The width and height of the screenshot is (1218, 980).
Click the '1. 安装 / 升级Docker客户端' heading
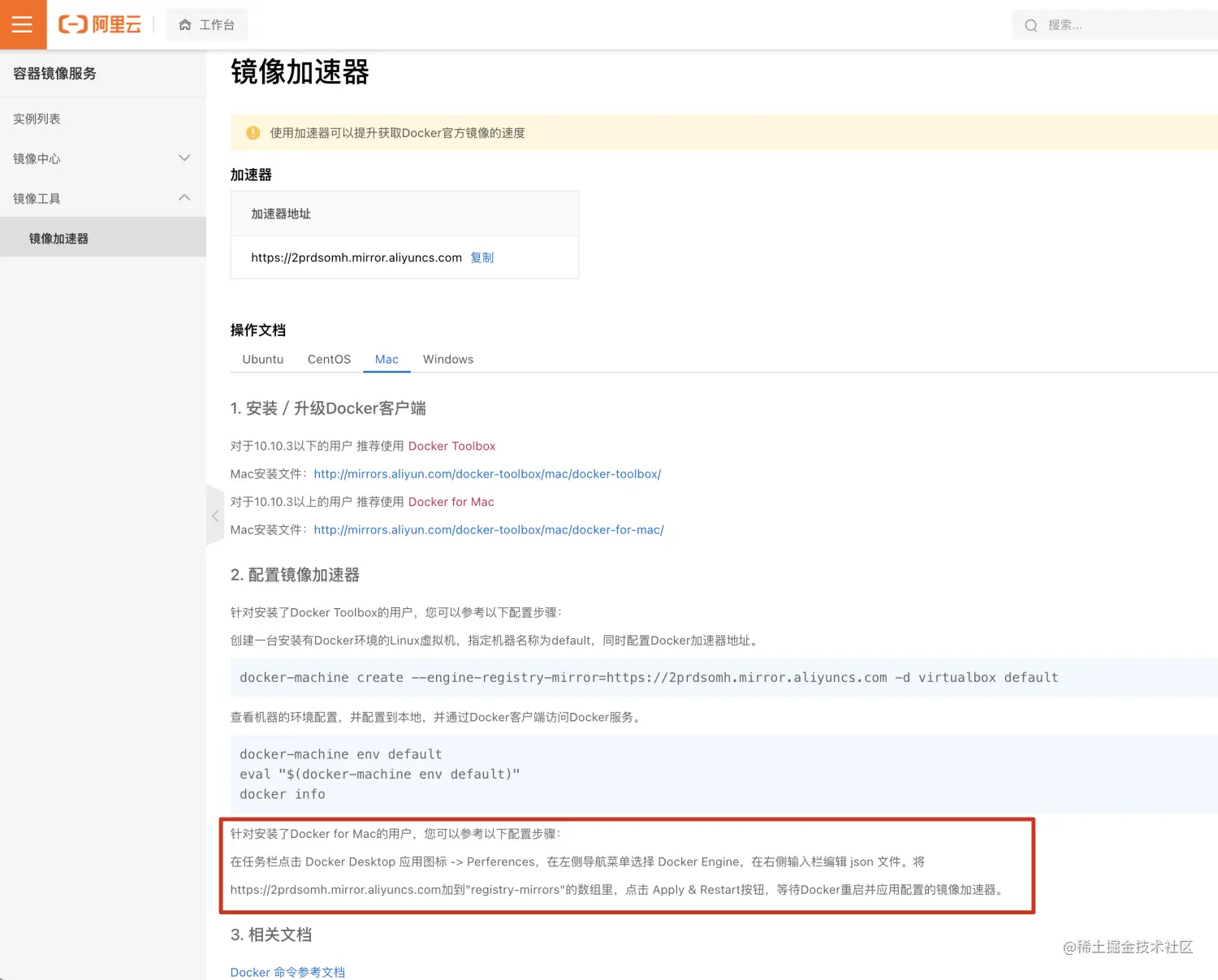pos(328,408)
